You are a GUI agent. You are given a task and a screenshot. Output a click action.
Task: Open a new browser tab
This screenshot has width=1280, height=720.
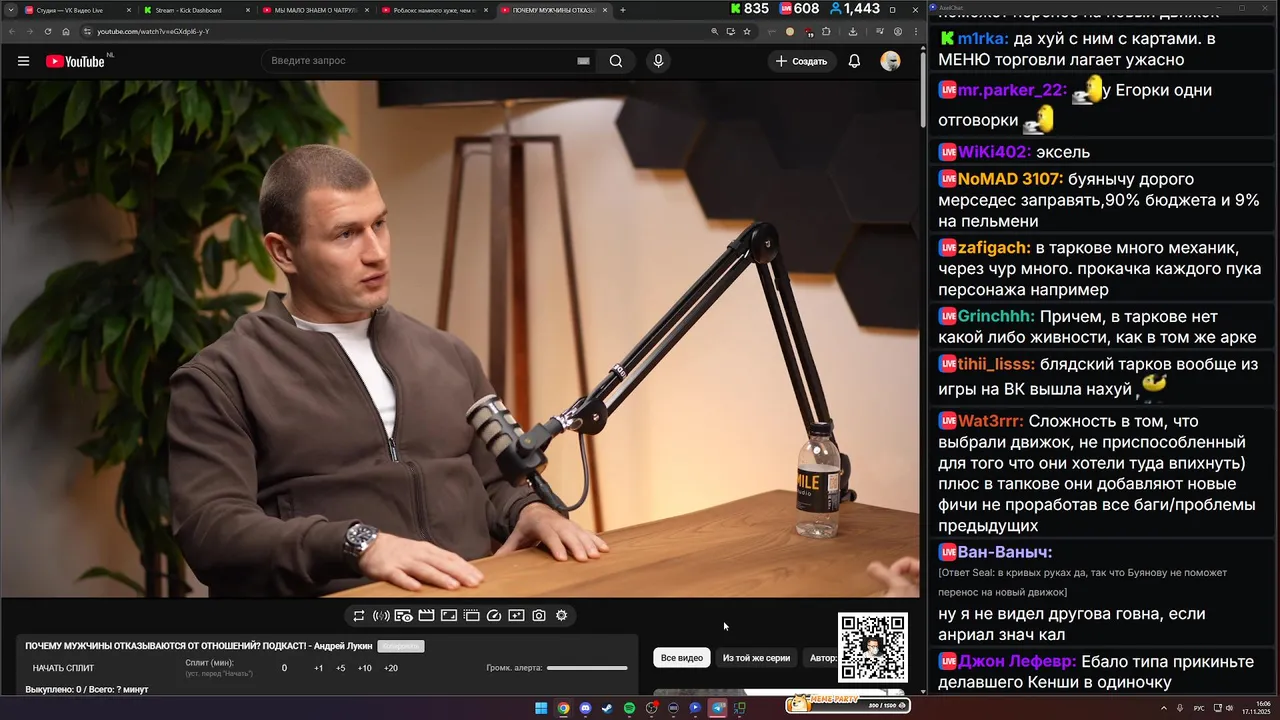tap(623, 10)
